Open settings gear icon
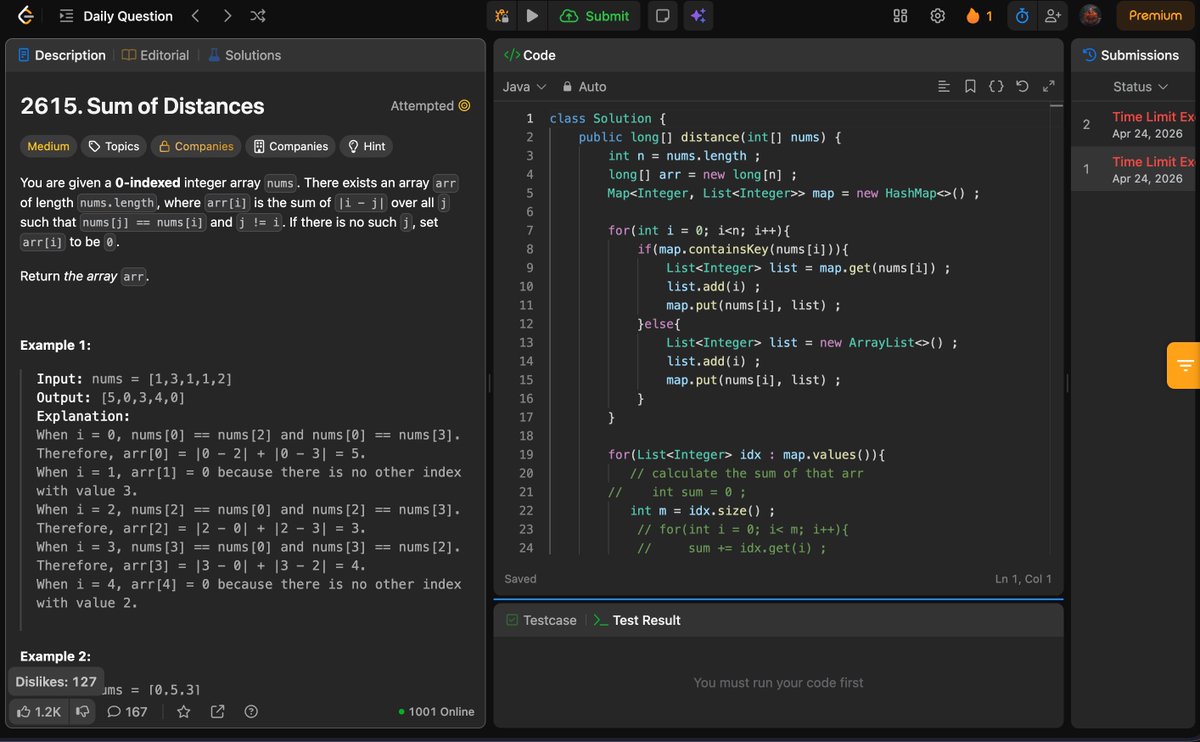 coord(938,16)
